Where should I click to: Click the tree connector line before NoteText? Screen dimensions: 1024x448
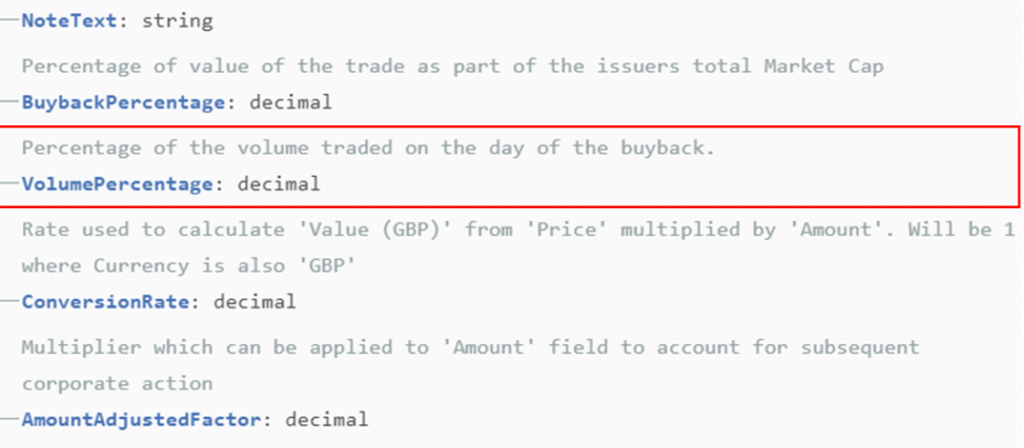[10, 20]
